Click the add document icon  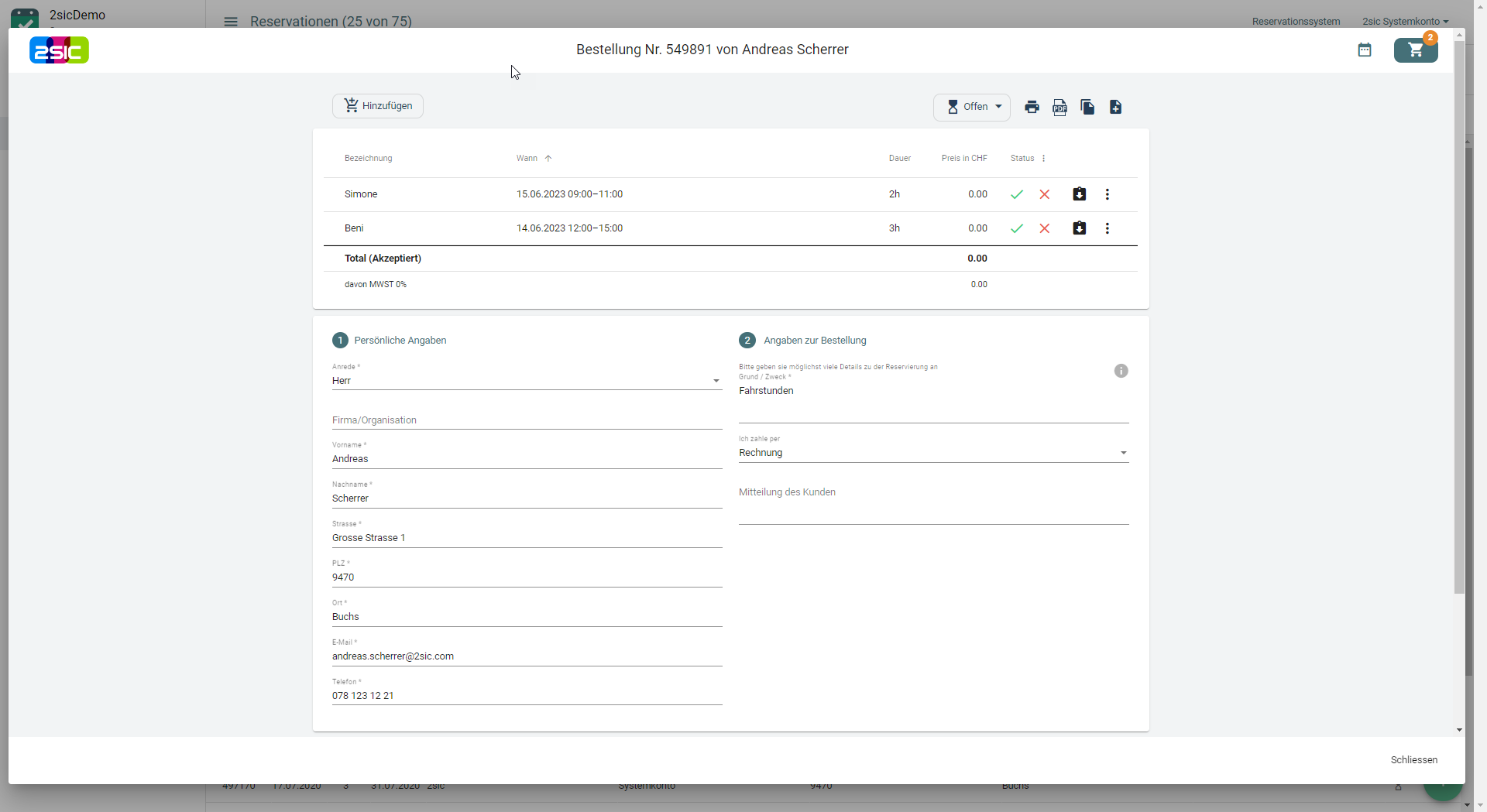pos(1115,107)
